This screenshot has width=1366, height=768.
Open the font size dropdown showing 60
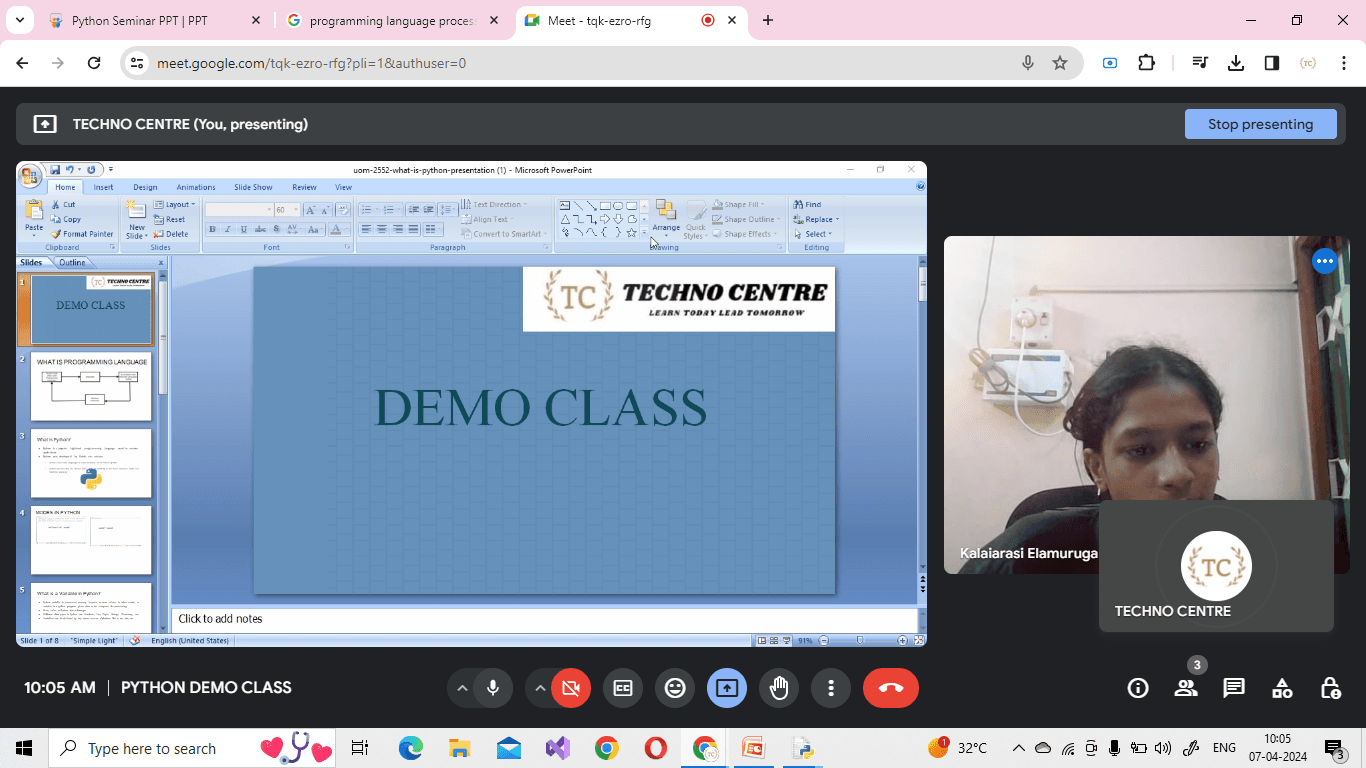click(x=287, y=210)
